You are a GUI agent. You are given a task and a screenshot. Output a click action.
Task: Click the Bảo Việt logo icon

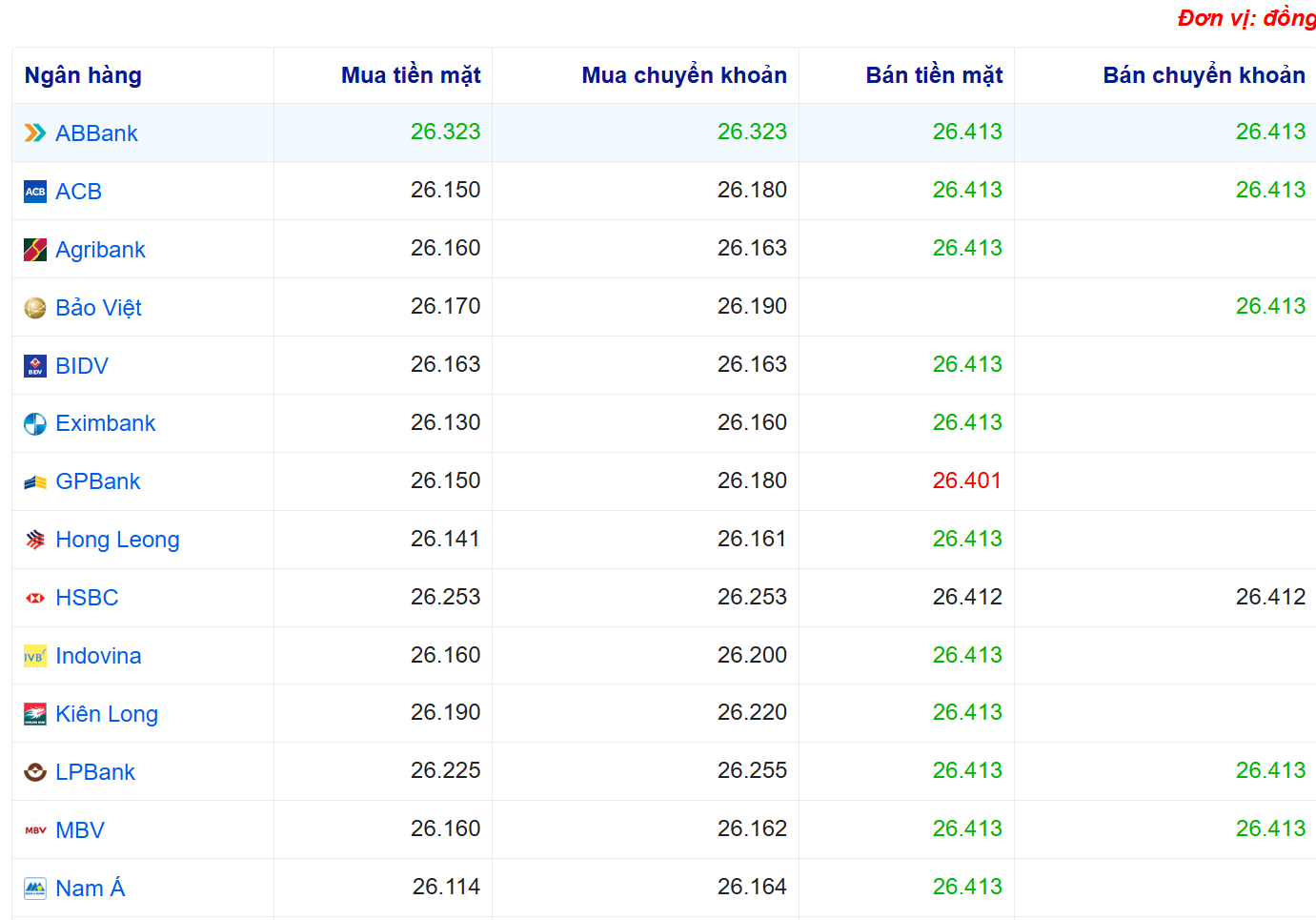click(x=35, y=308)
